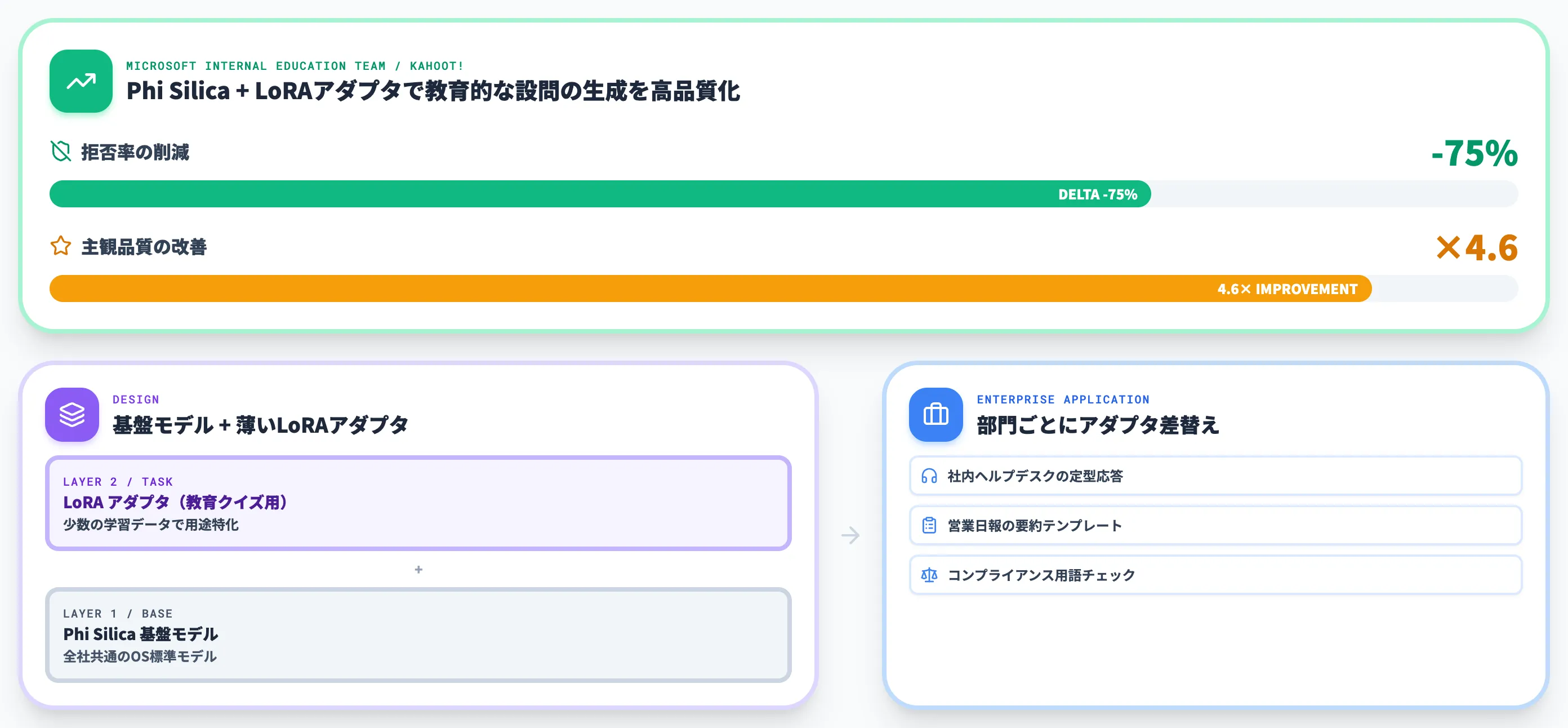The image size is (1568, 728).
Task: Click the orange 4.6× IMPROVEMENT progress bar
Action: 710,288
